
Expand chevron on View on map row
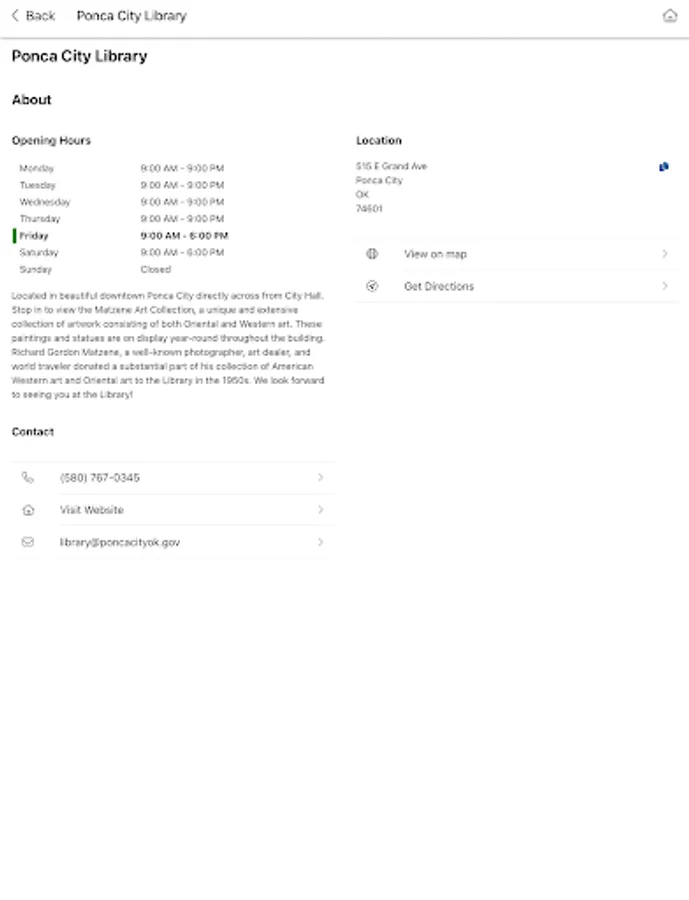click(x=665, y=254)
